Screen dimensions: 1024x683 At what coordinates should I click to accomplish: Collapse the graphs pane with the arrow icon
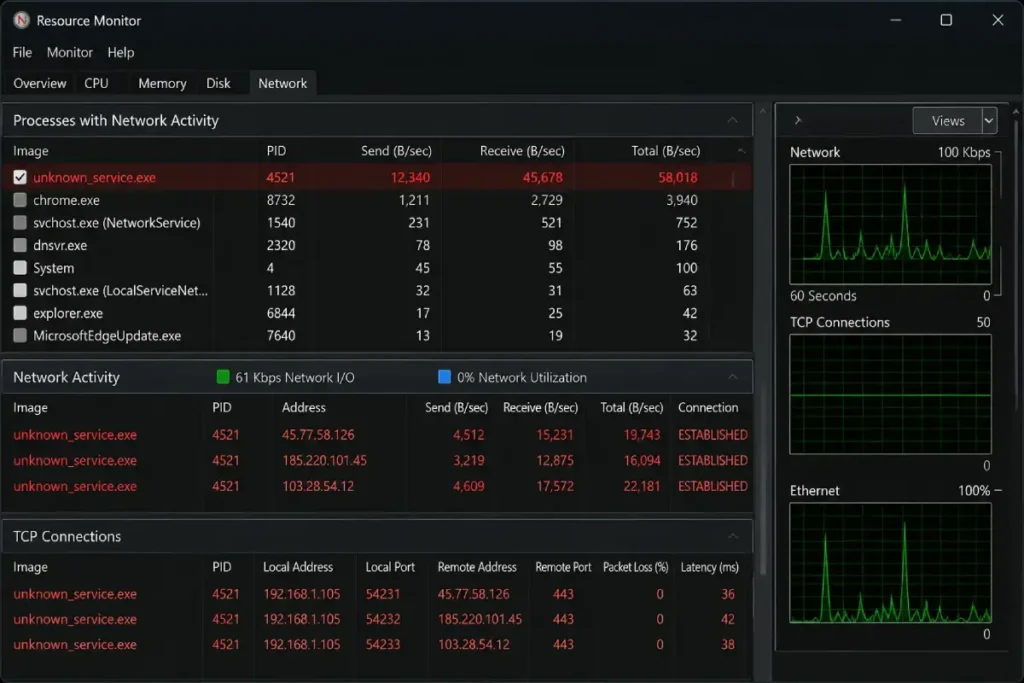point(797,120)
